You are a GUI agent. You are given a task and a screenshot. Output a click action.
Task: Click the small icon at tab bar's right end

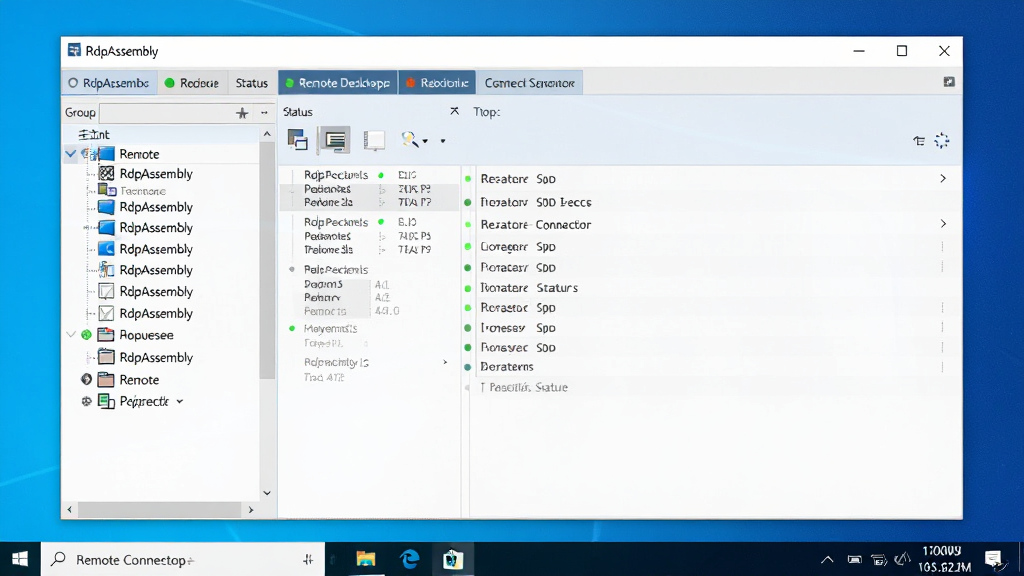pyautogui.click(x=949, y=82)
